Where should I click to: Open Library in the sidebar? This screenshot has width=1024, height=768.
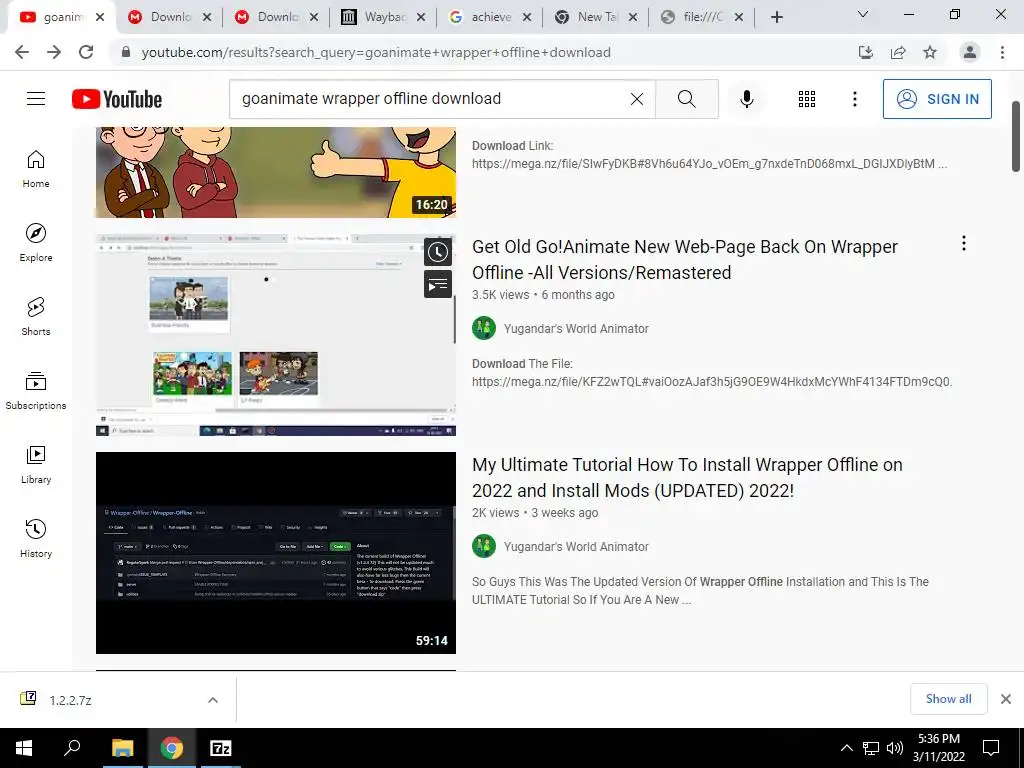coord(36,465)
